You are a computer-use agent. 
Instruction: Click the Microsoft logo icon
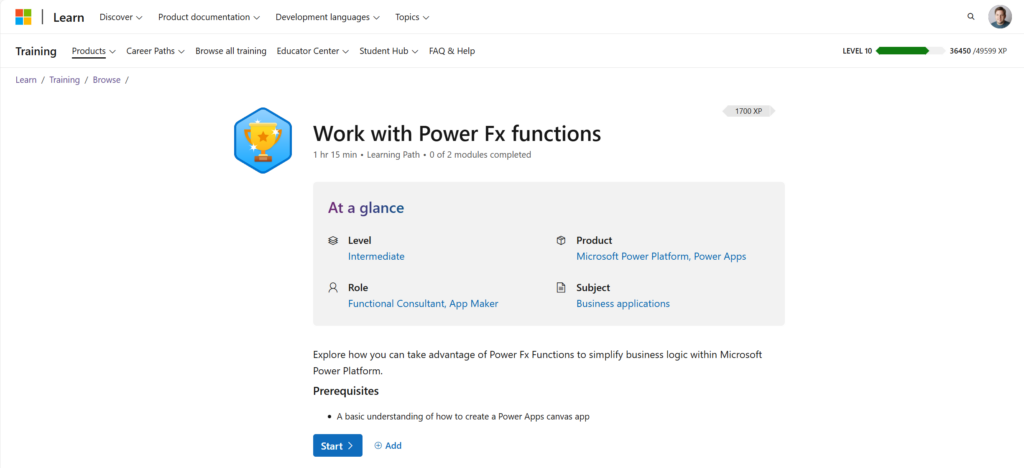(24, 17)
